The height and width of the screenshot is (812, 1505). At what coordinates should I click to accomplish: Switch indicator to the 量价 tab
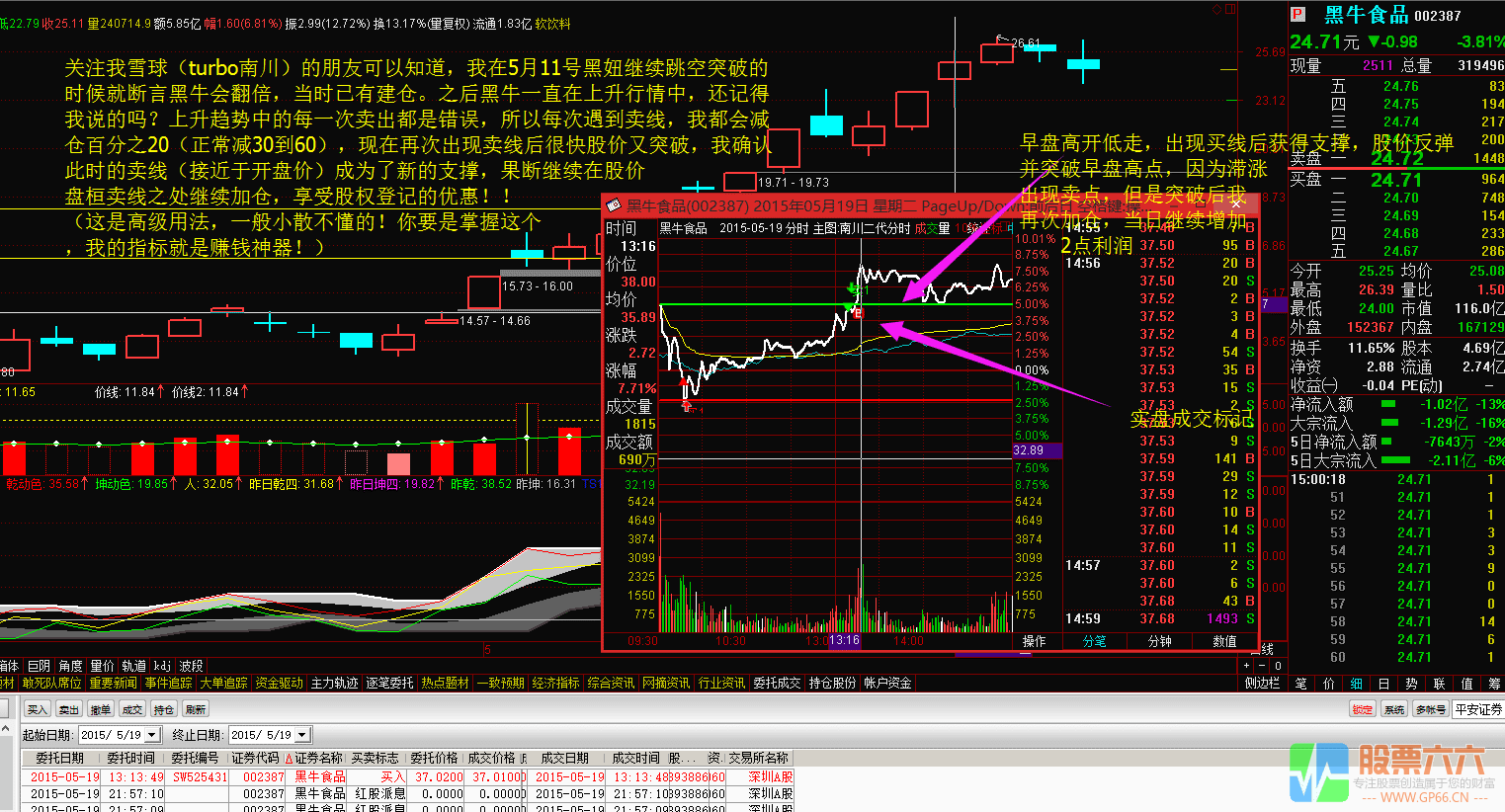(103, 666)
